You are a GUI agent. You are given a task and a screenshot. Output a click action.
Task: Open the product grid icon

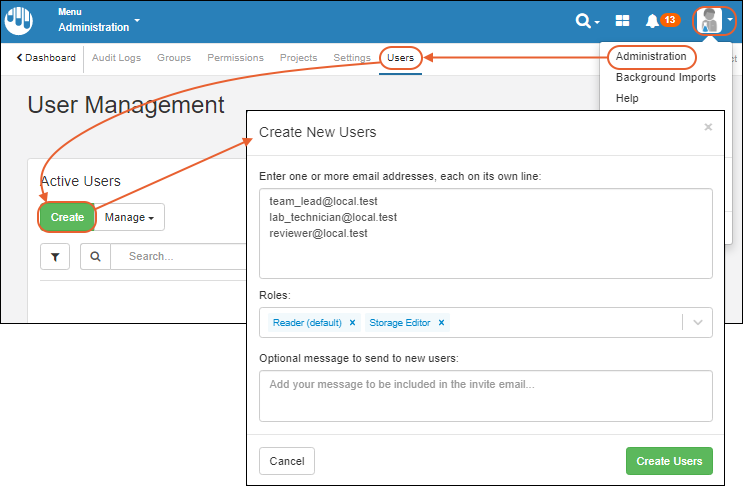coord(622,21)
